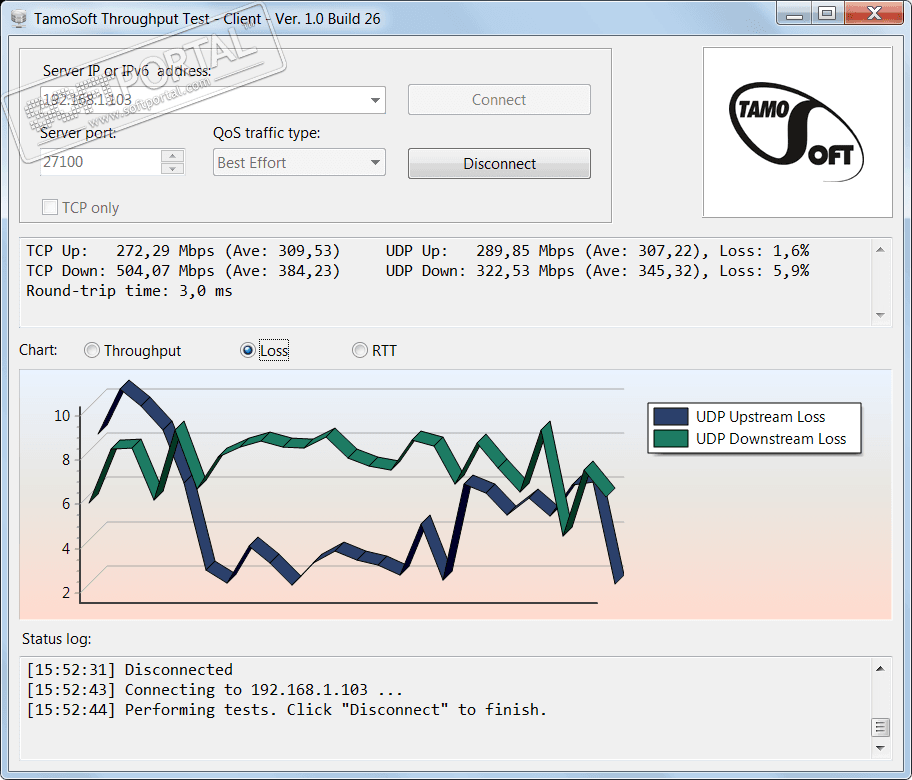Click the 'TCP Down: 504,07 Mbps' result line
912x780 pixels.
[x=183, y=271]
